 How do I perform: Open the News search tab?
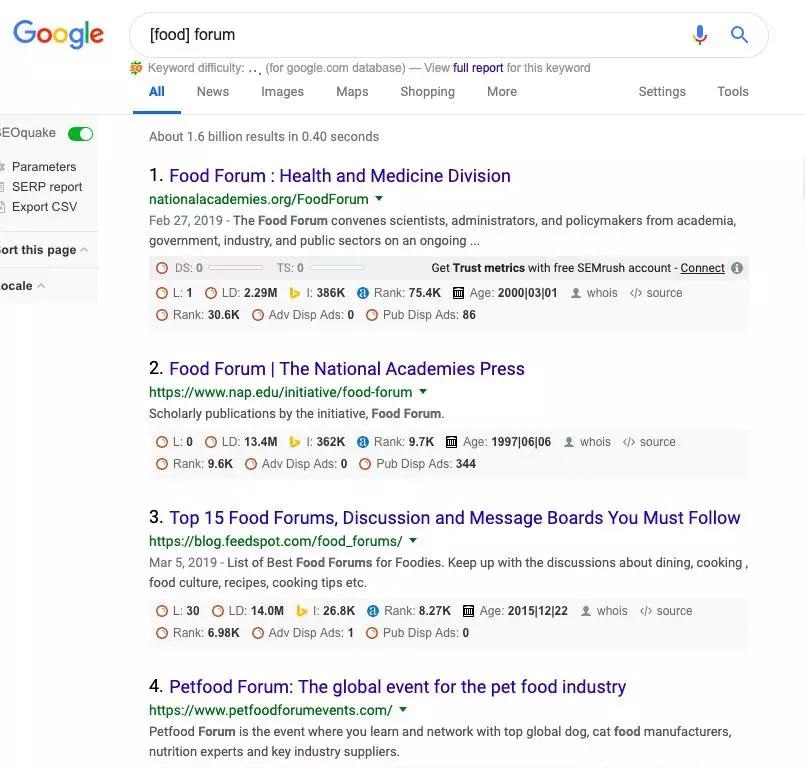(213, 92)
